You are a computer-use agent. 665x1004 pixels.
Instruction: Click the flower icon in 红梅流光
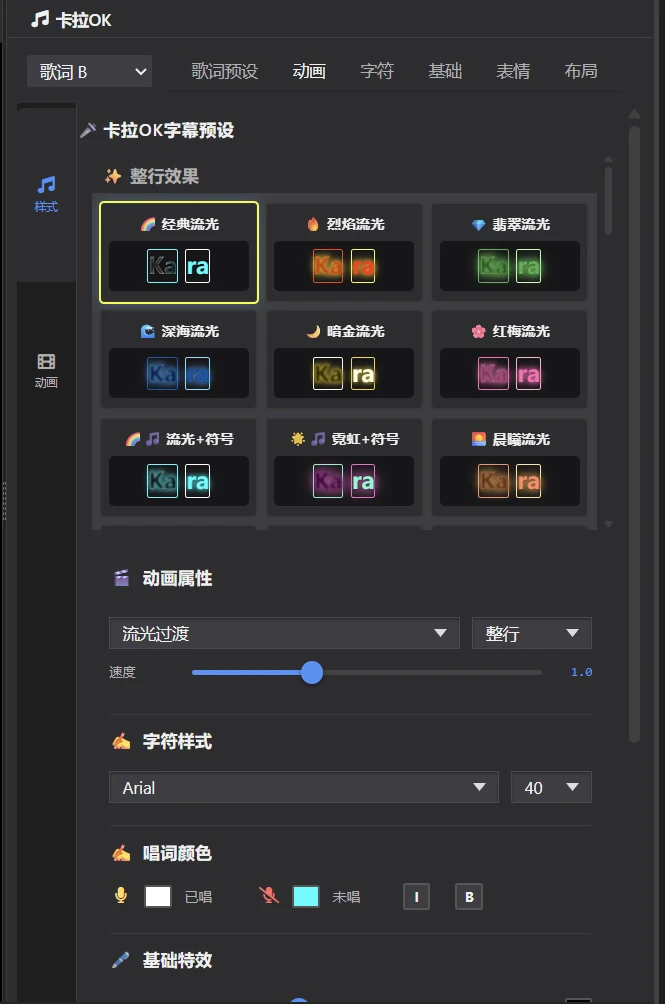[478, 331]
